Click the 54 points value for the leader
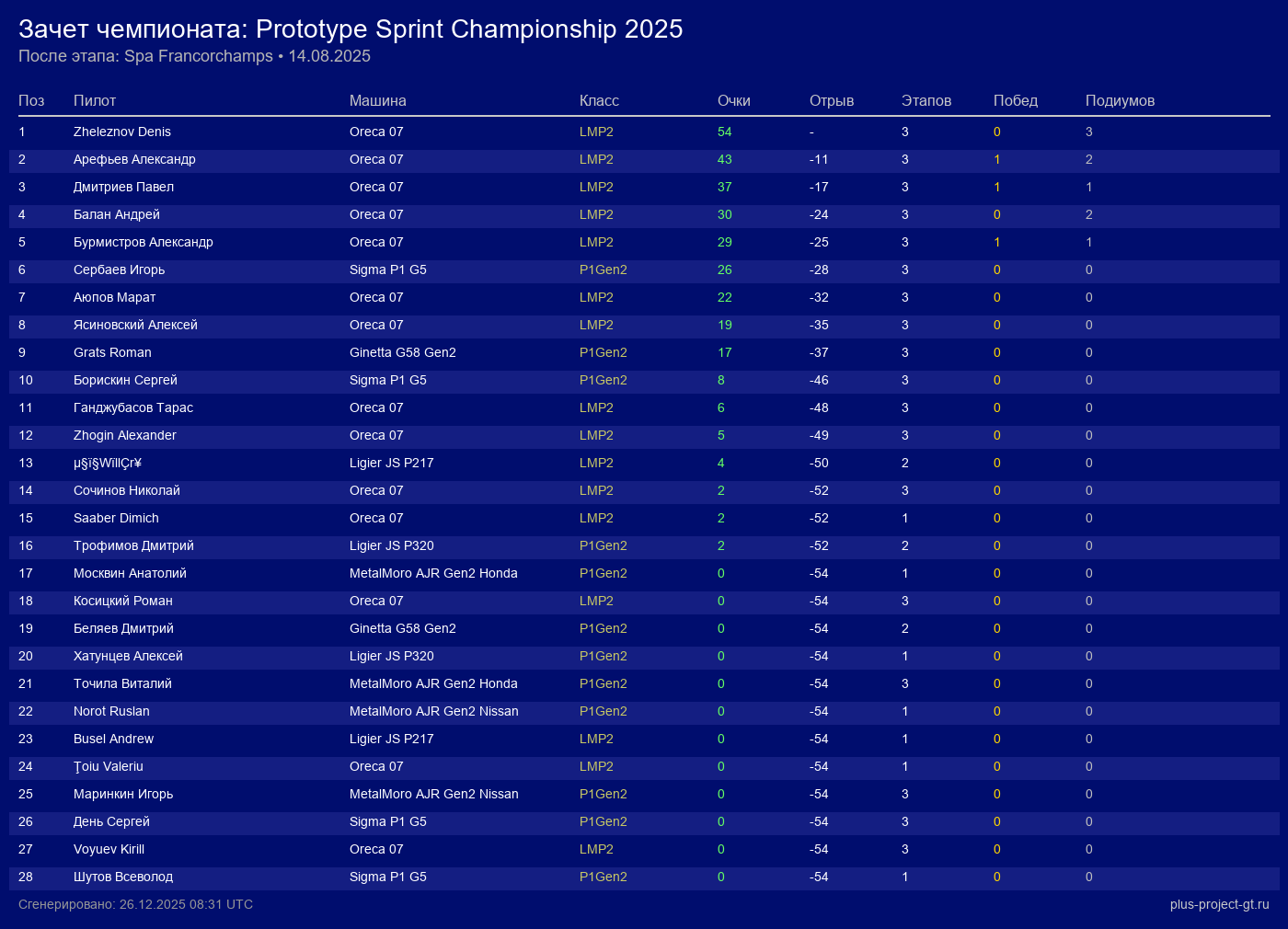Image resolution: width=1288 pixels, height=929 pixels. point(725,132)
